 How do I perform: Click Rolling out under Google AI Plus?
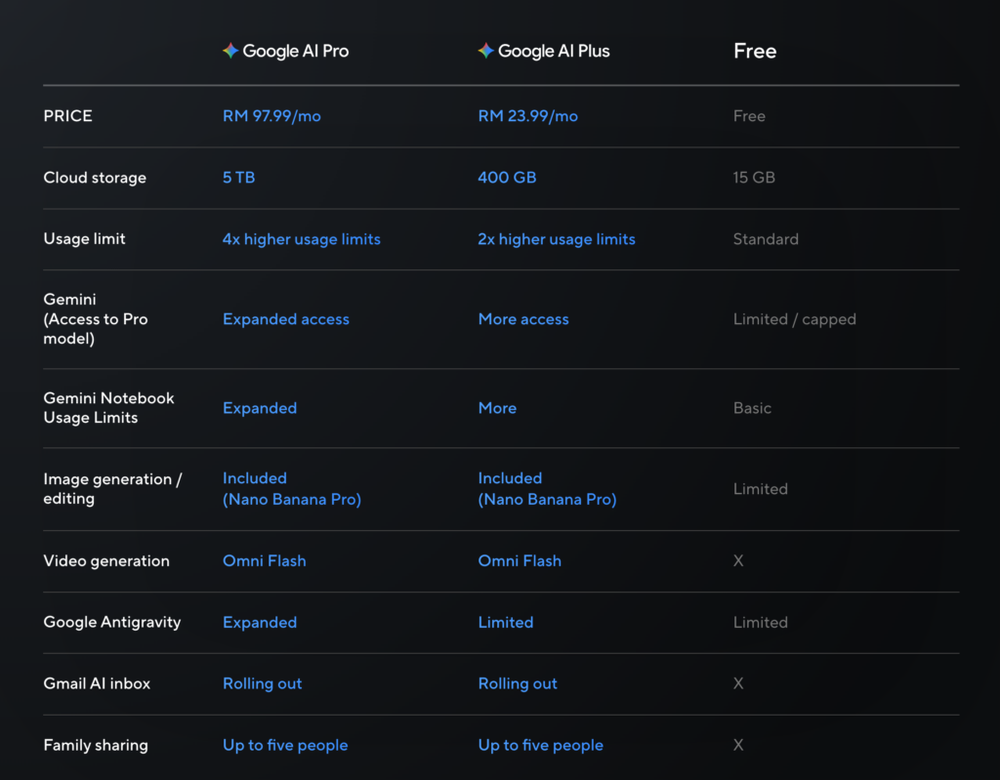coord(518,684)
